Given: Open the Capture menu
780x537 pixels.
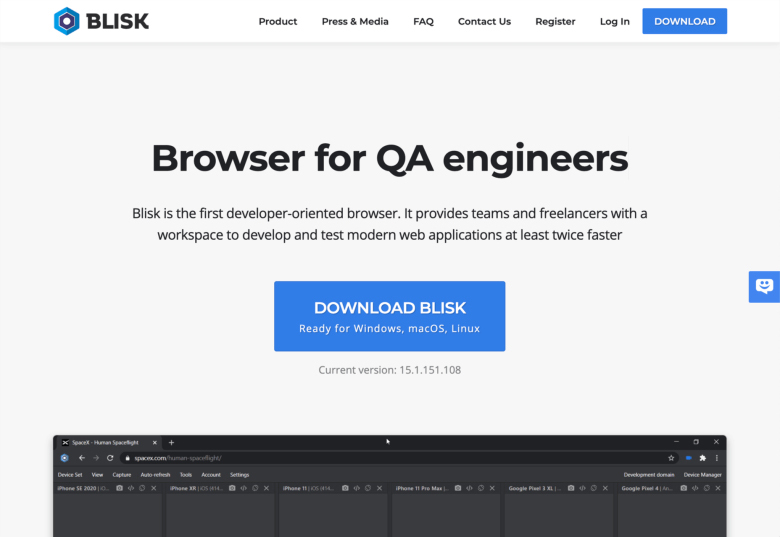Looking at the screenshot, I should [121, 475].
